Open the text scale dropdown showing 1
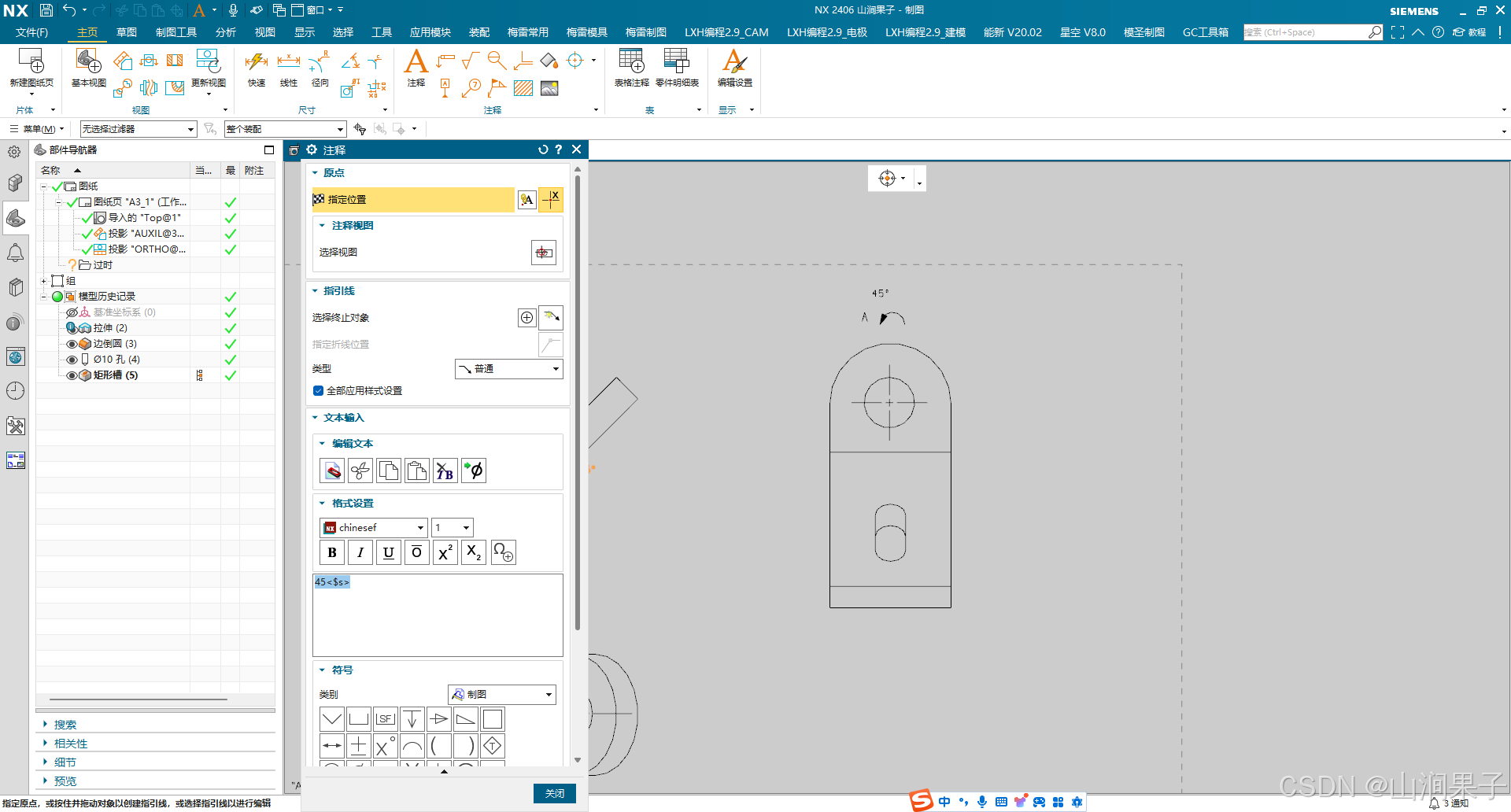 point(453,528)
